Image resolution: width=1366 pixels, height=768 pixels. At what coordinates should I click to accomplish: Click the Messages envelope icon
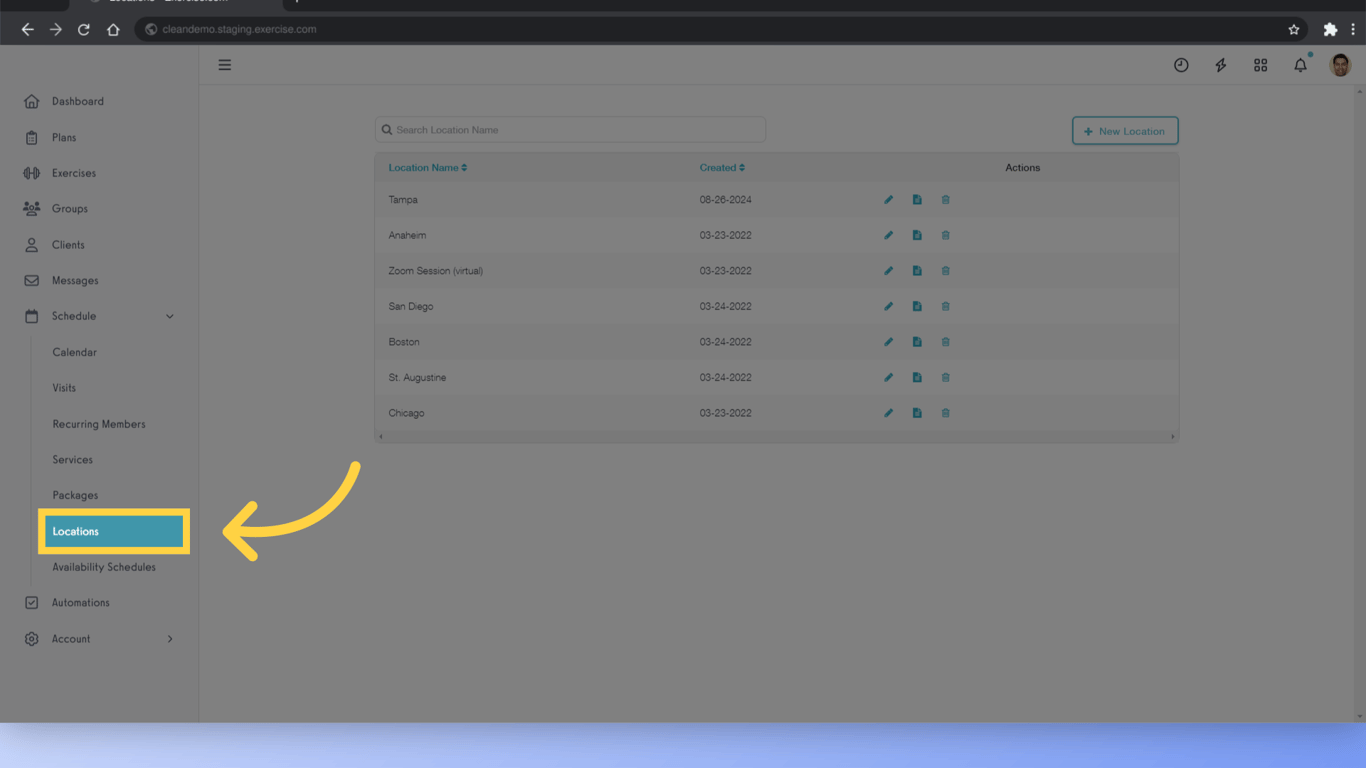click(32, 280)
